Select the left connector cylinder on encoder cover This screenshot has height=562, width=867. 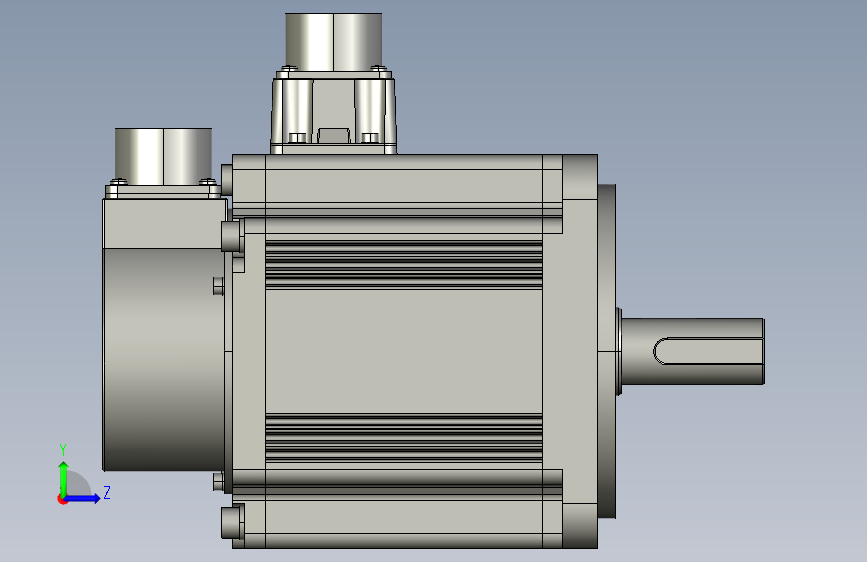click(x=163, y=157)
